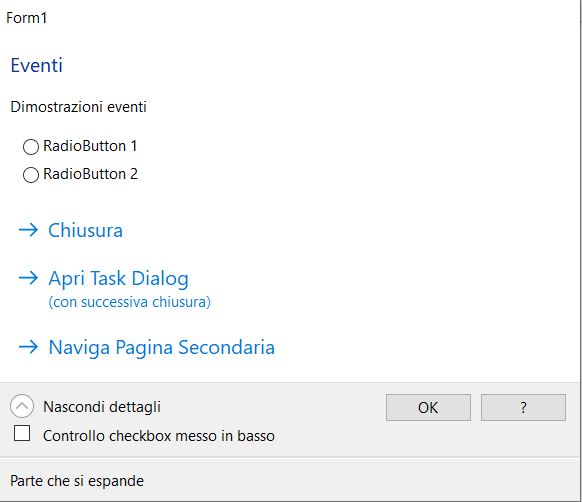582x502 pixels.
Task: Click the "Nascondi dettagli" label
Action: 102,407
